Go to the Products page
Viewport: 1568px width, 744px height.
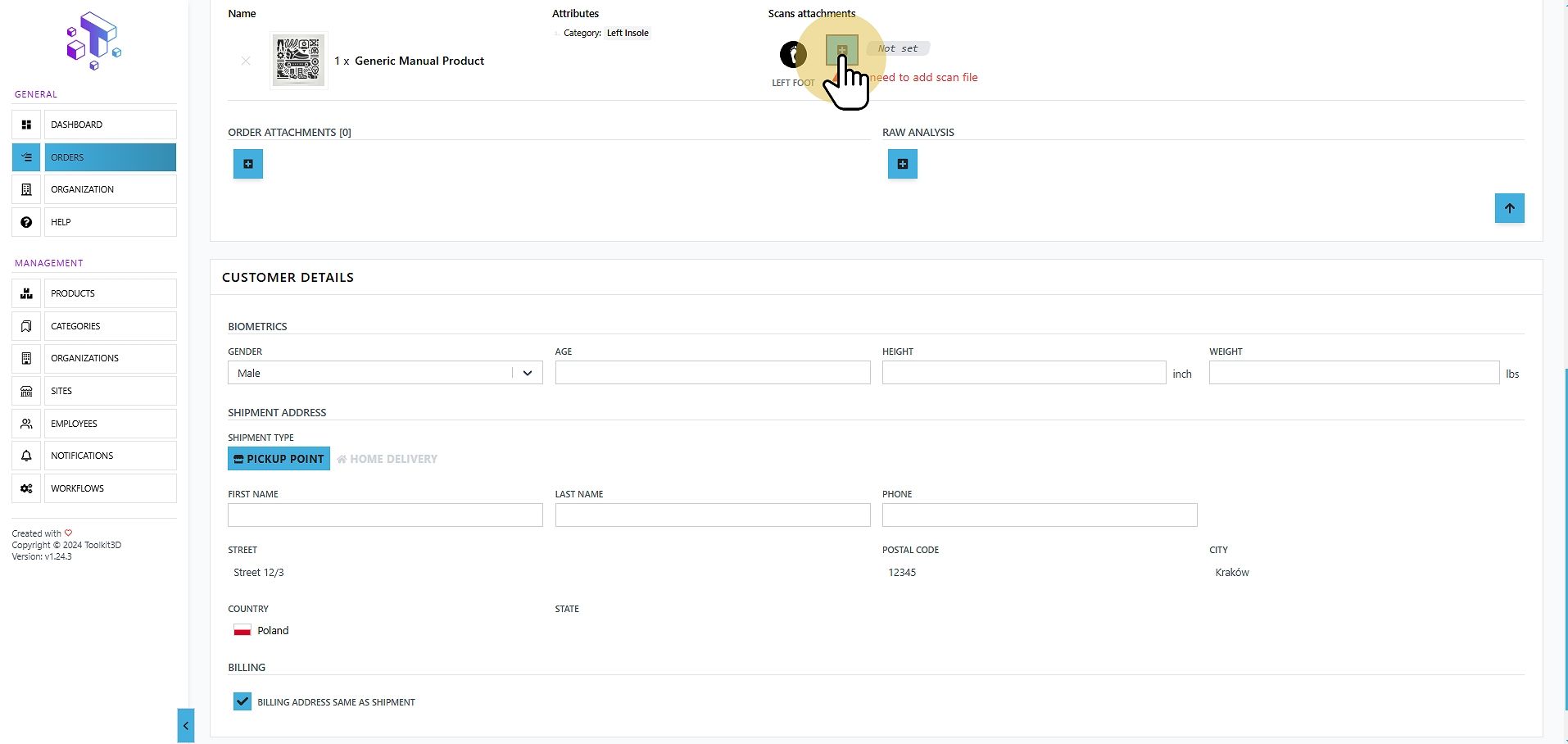pyautogui.click(x=111, y=293)
